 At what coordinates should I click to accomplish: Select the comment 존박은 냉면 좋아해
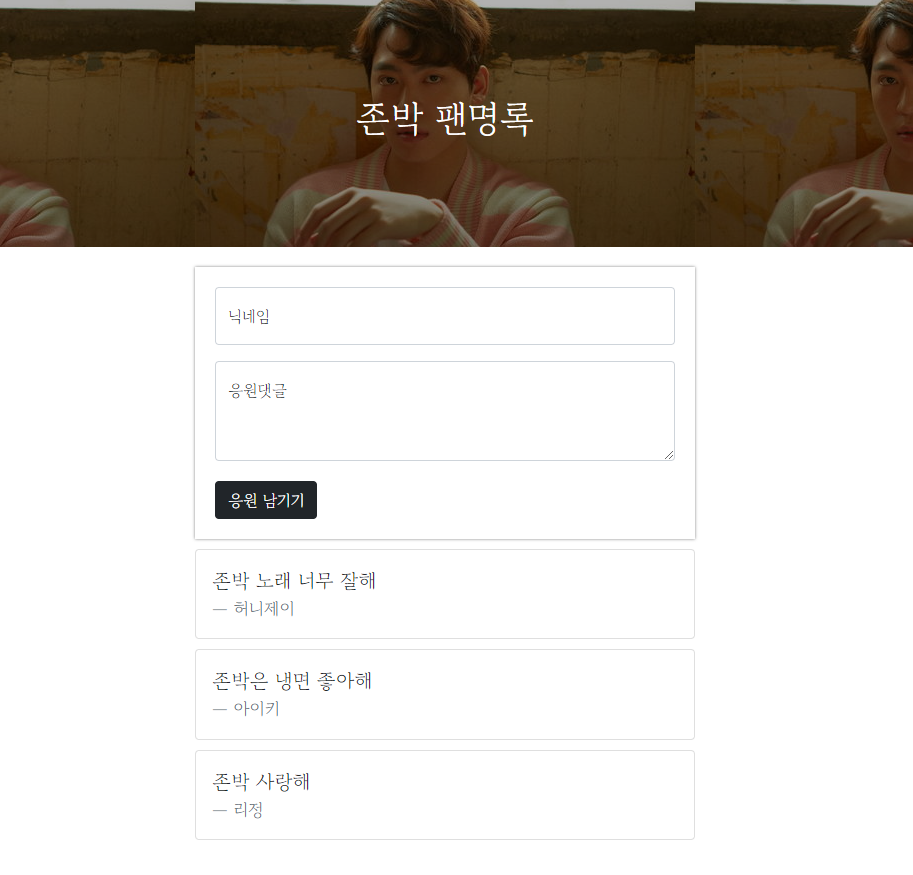[292, 681]
